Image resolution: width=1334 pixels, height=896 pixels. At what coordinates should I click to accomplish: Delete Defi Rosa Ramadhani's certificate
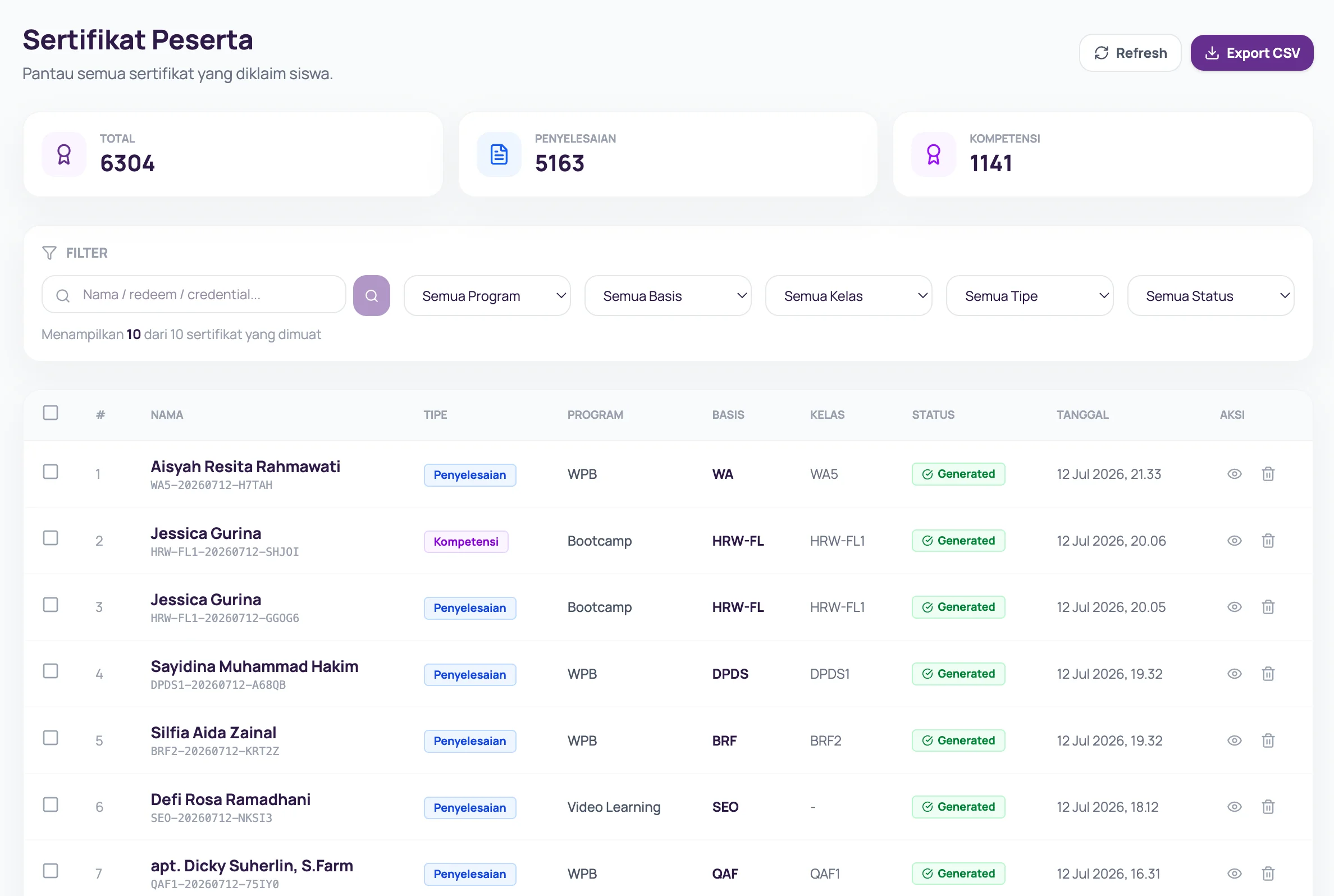coord(1268,807)
